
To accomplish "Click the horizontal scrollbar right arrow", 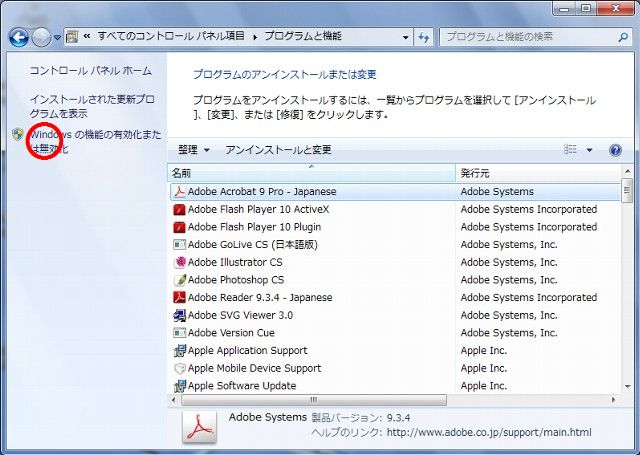I will [613, 400].
